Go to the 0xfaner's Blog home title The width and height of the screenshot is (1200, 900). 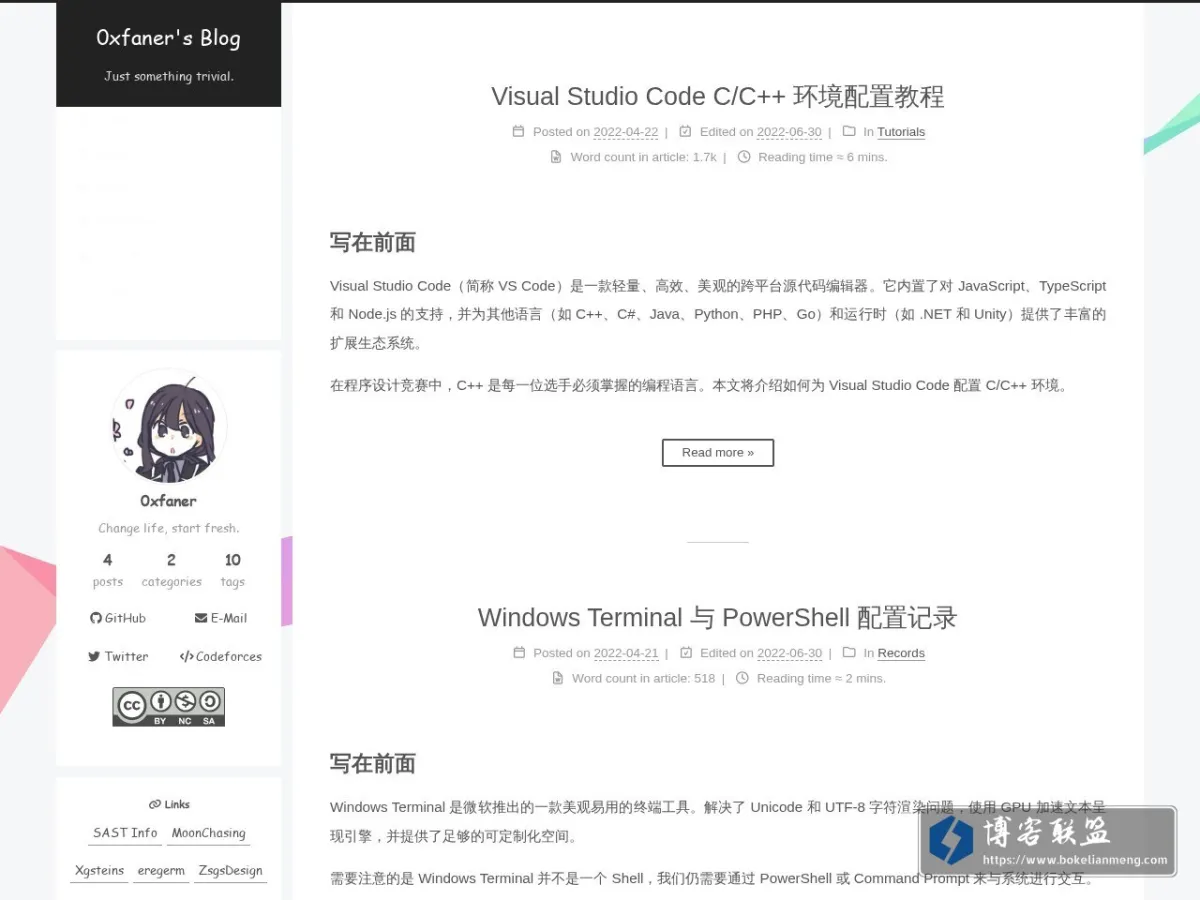[168, 38]
